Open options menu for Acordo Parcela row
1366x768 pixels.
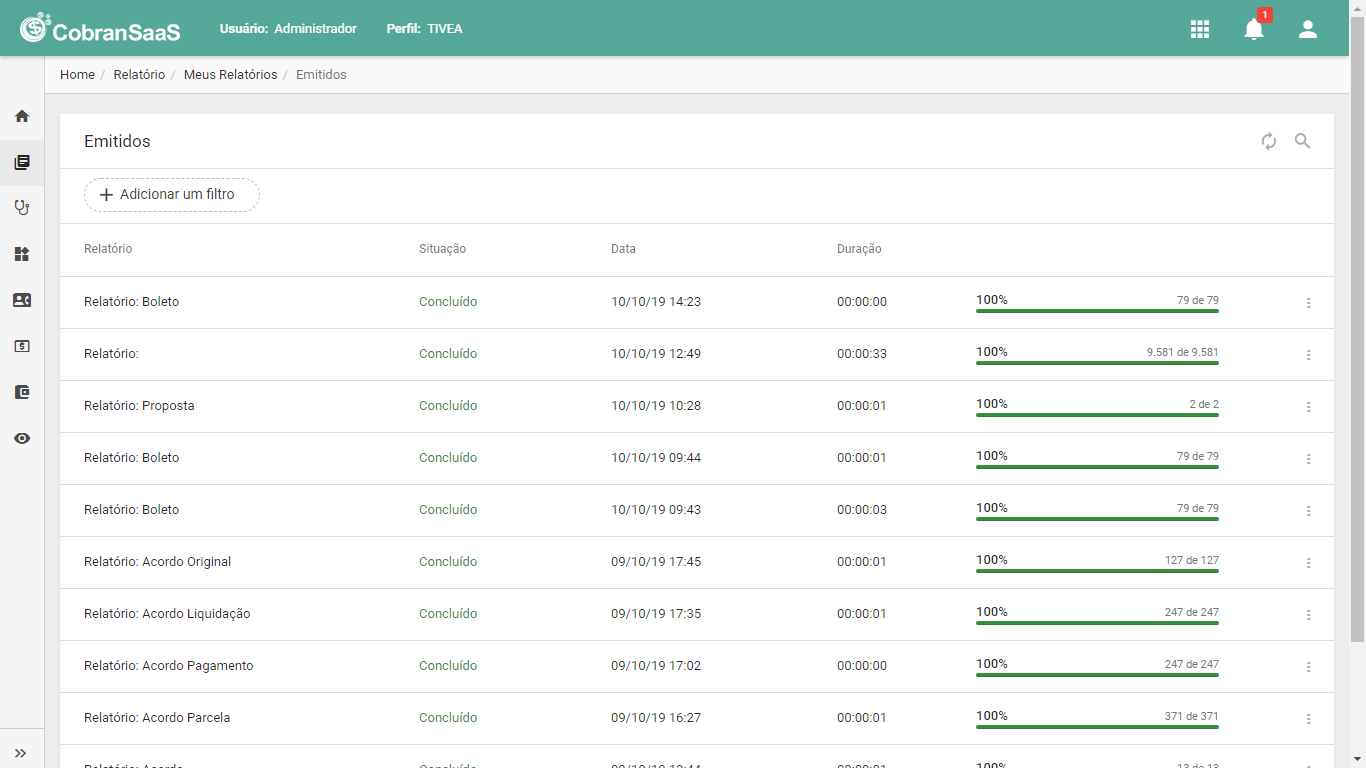point(1308,719)
